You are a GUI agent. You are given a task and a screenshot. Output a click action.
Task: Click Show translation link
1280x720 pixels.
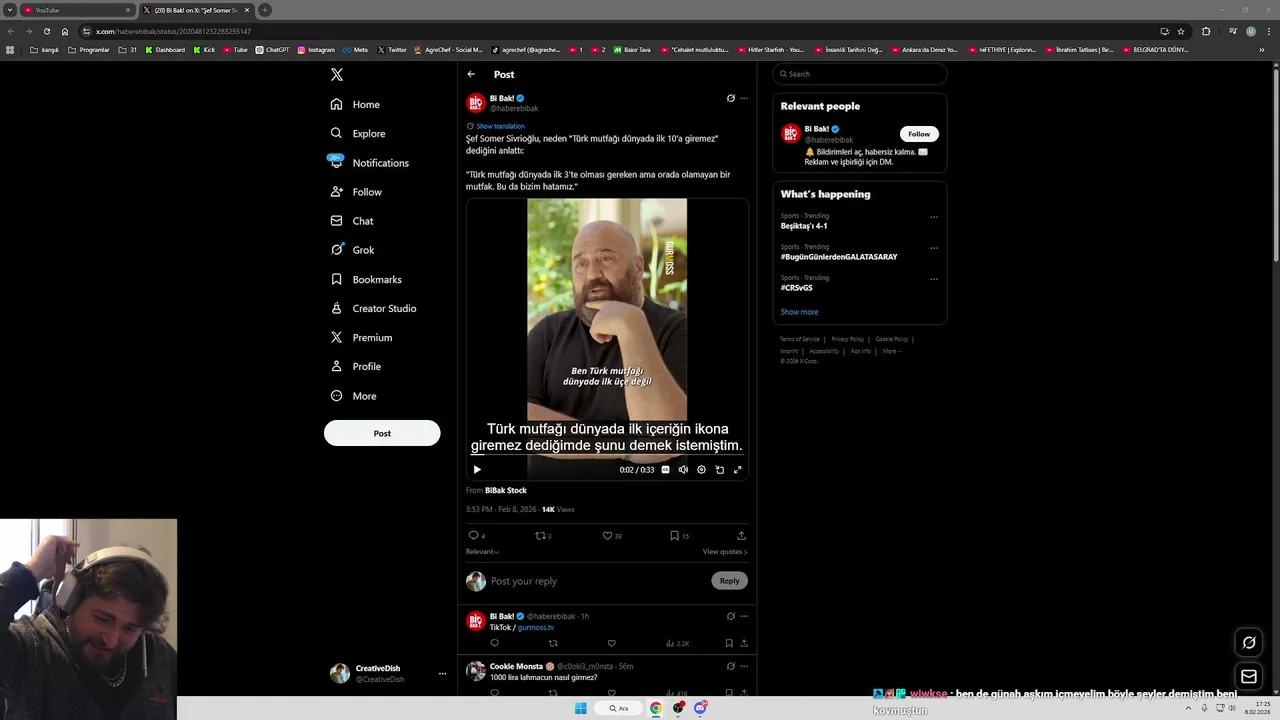coord(500,126)
